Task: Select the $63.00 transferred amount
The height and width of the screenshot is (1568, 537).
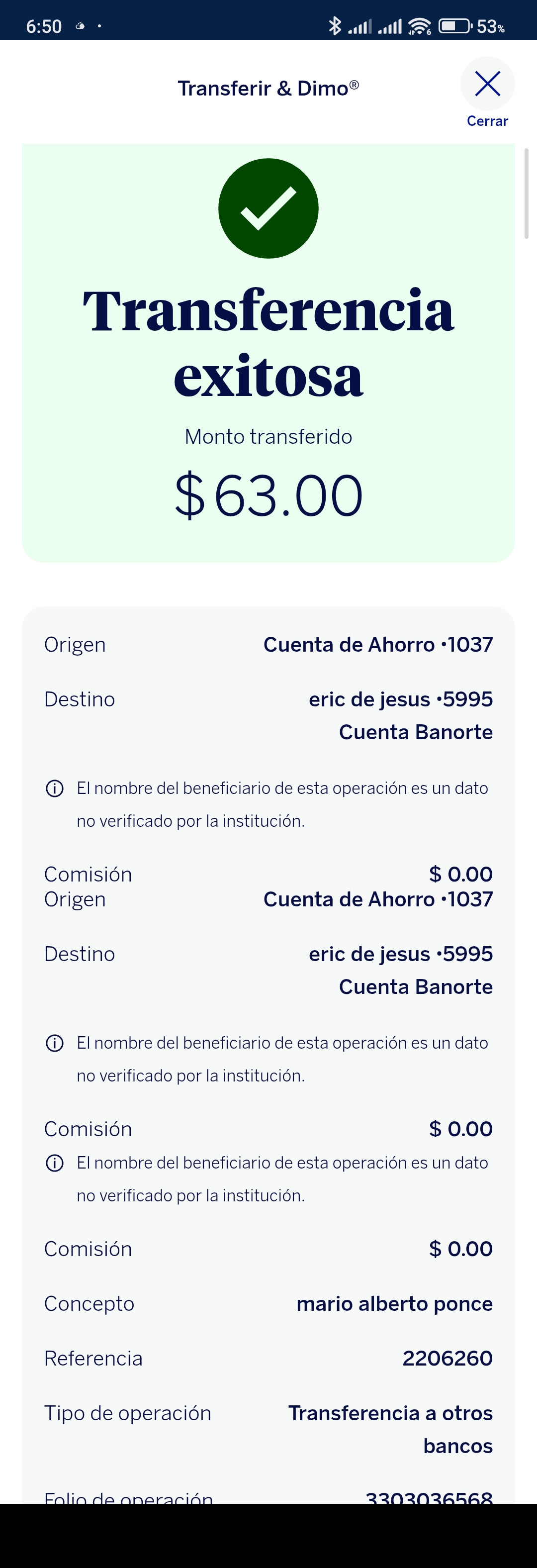Action: click(268, 495)
